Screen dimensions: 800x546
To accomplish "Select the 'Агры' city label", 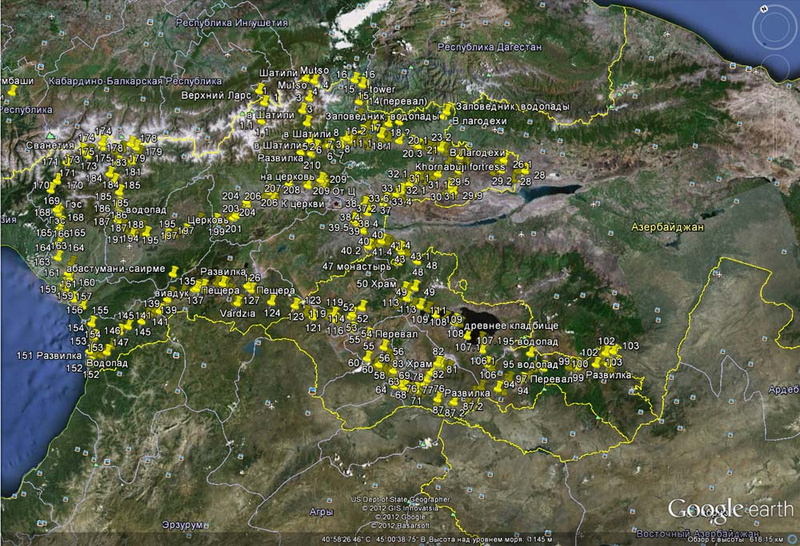I will 321,511.
